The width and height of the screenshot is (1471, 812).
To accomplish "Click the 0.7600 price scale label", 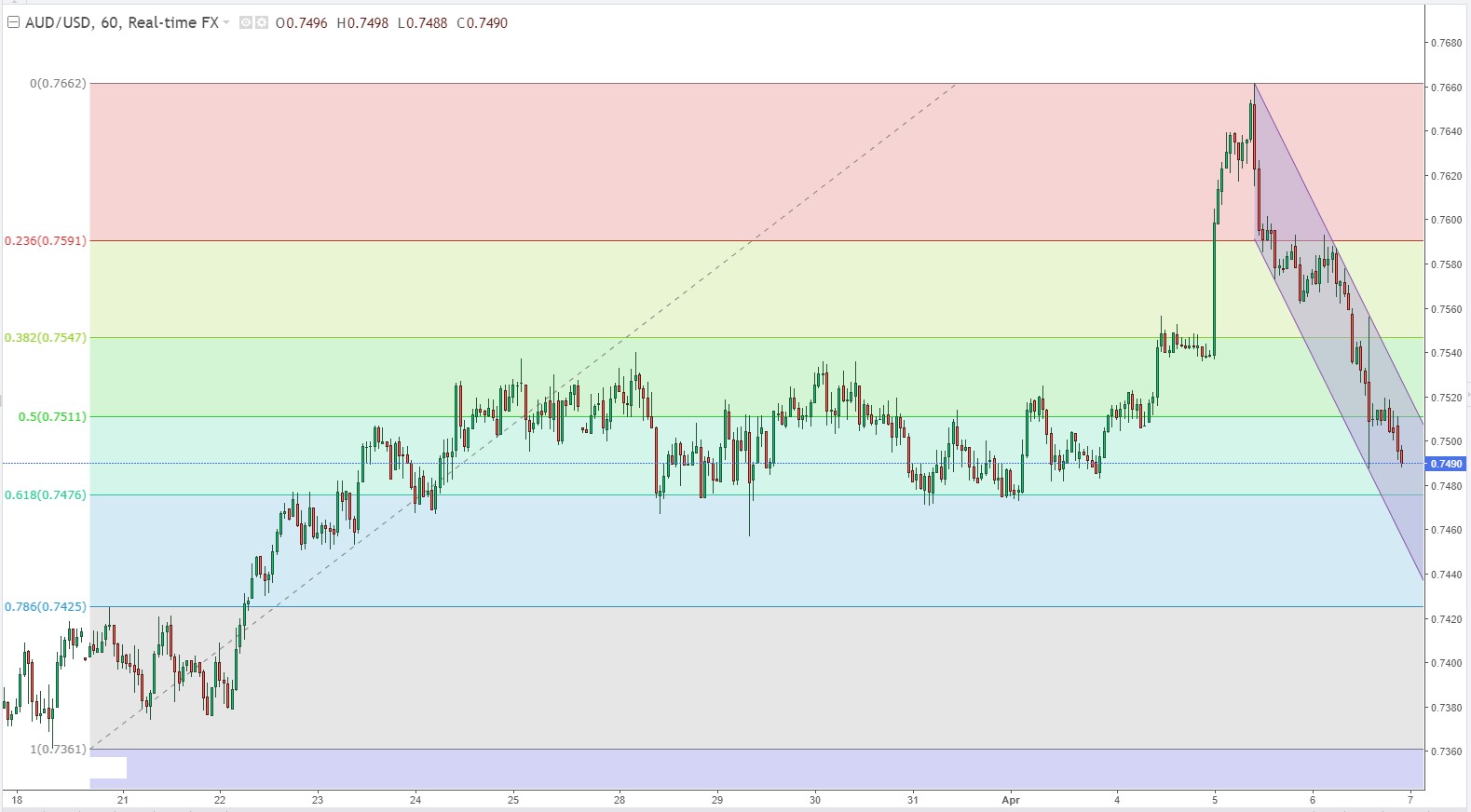I will 1446,220.
